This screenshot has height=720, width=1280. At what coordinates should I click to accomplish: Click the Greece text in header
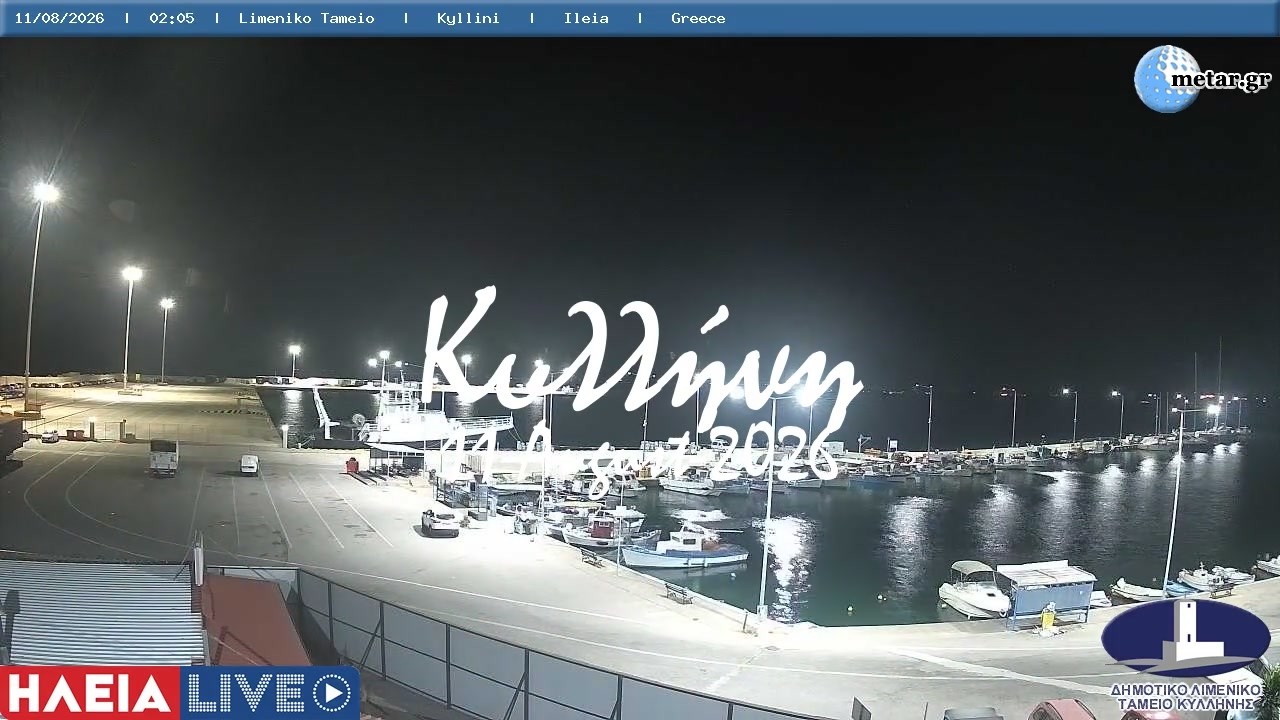click(x=698, y=18)
